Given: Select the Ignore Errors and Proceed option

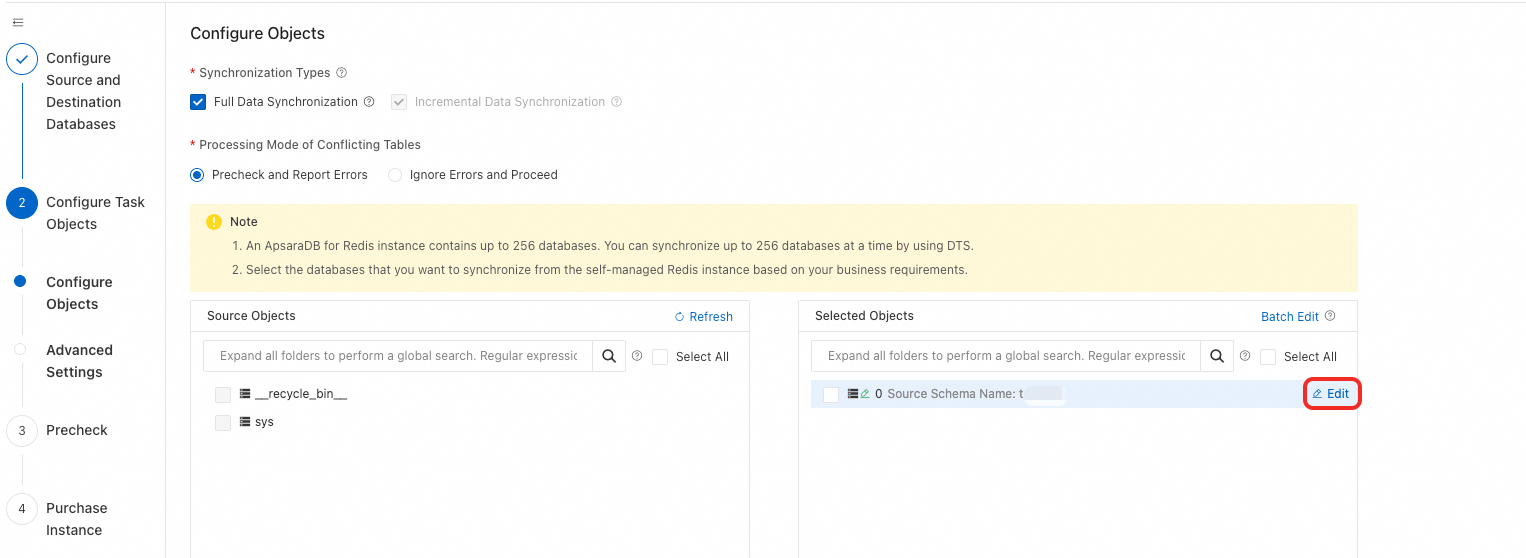Looking at the screenshot, I should coord(397,175).
